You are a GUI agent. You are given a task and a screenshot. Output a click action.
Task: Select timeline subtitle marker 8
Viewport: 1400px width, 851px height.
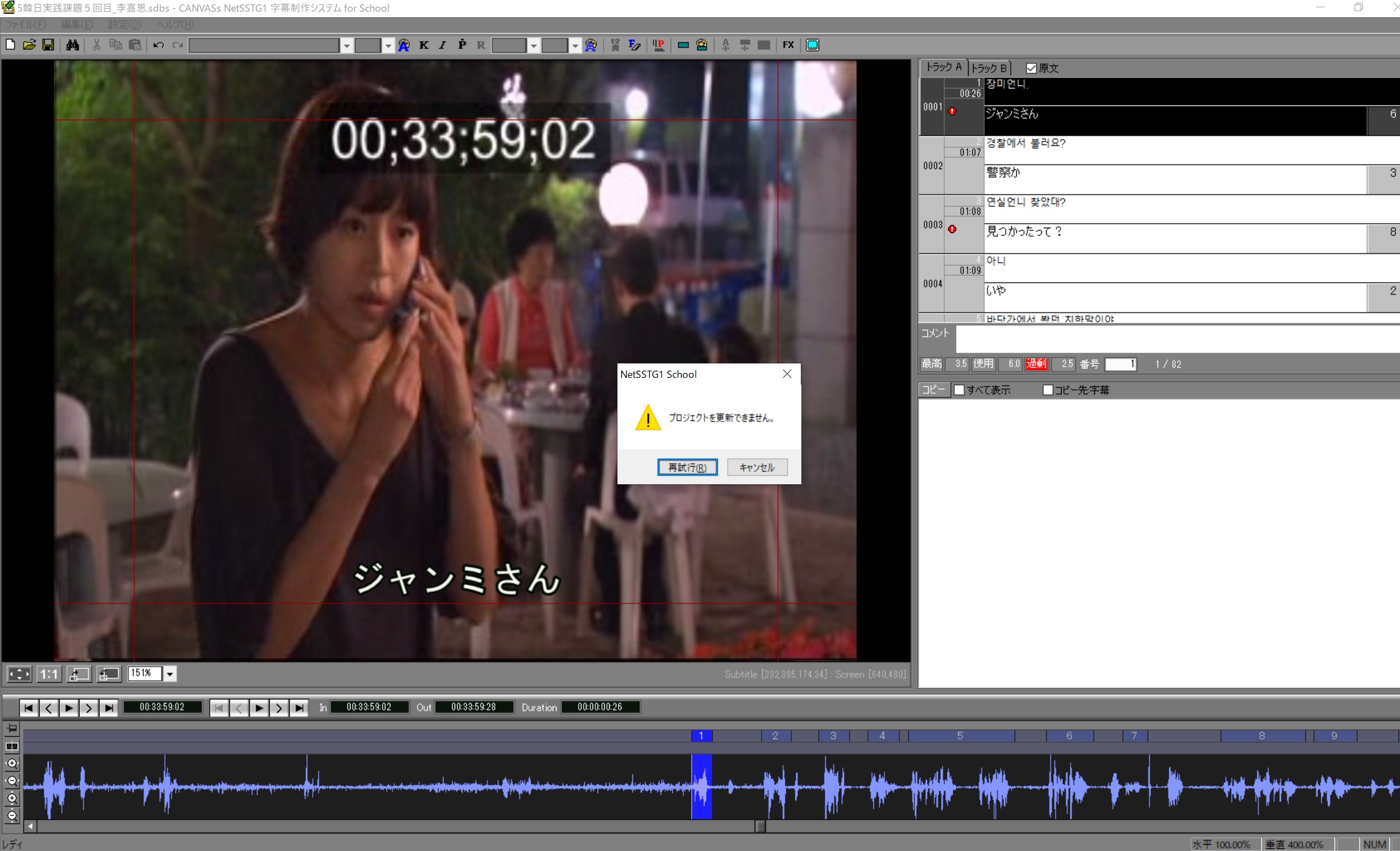pyautogui.click(x=1263, y=736)
